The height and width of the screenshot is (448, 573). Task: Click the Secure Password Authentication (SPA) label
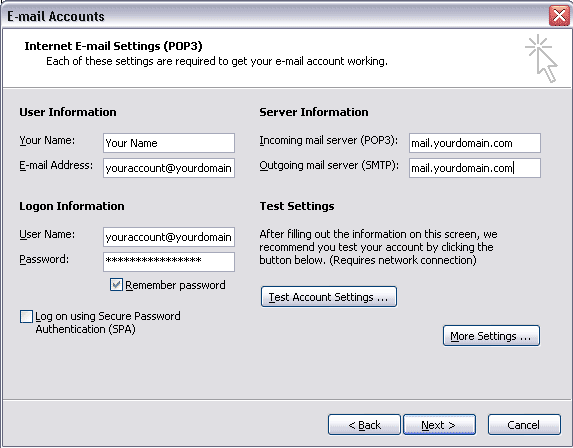coord(108,323)
